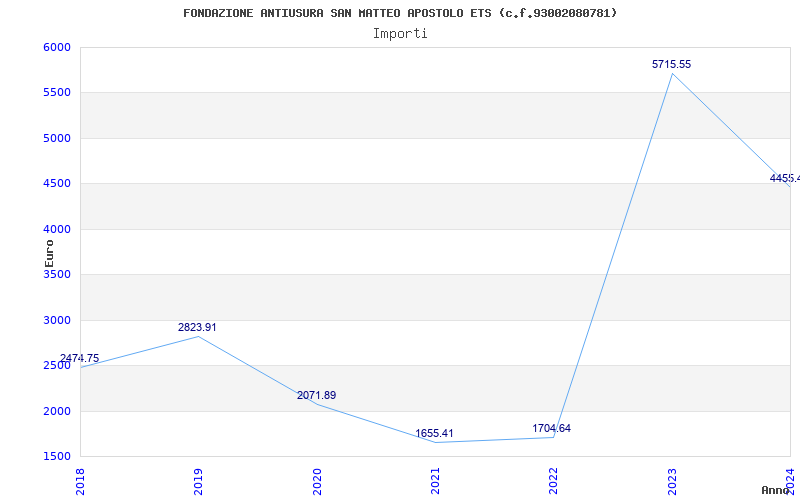Select the 2823.91 data label
800x500 pixels.
pyautogui.click(x=197, y=328)
